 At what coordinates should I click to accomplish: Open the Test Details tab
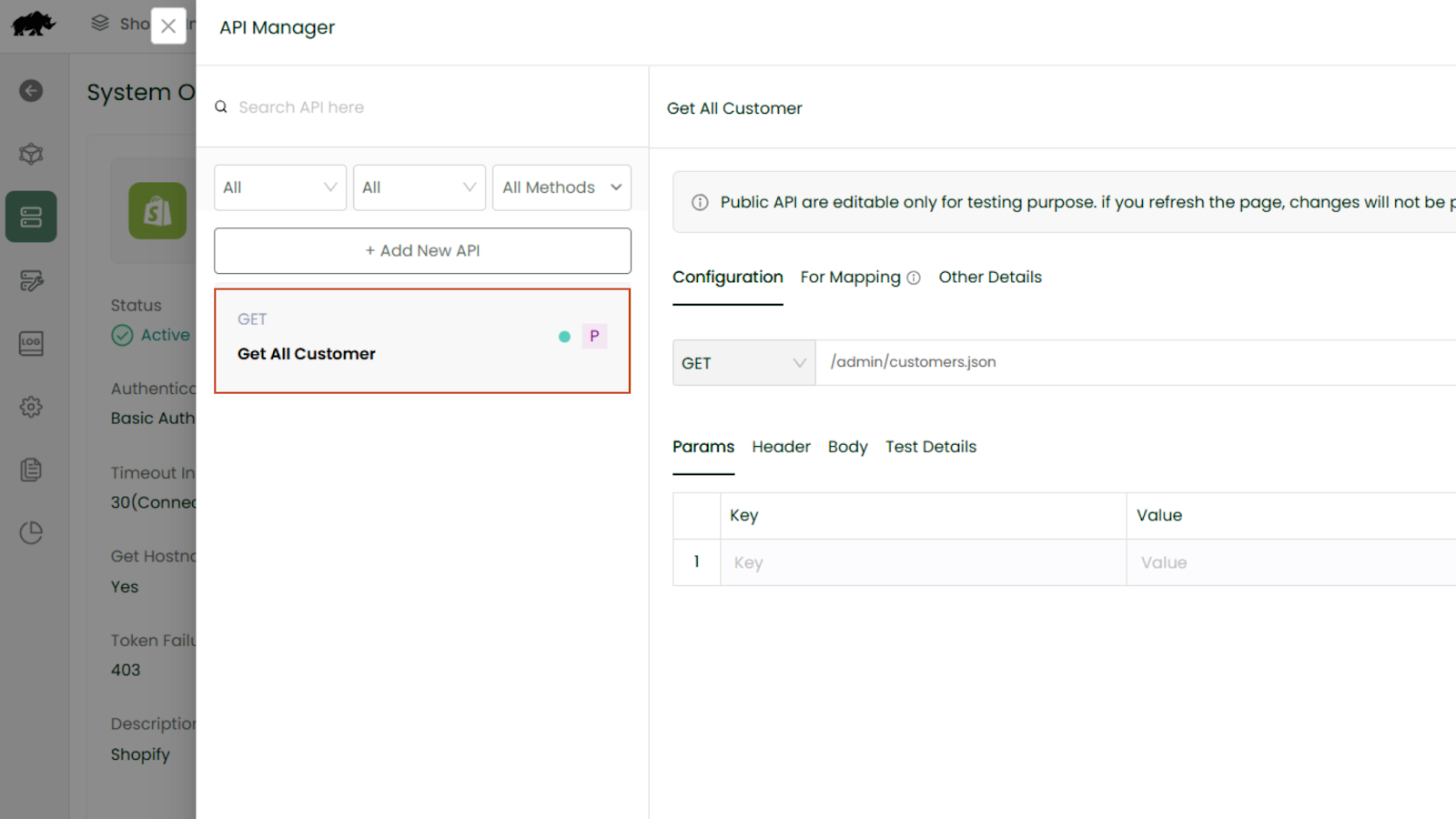(x=930, y=447)
